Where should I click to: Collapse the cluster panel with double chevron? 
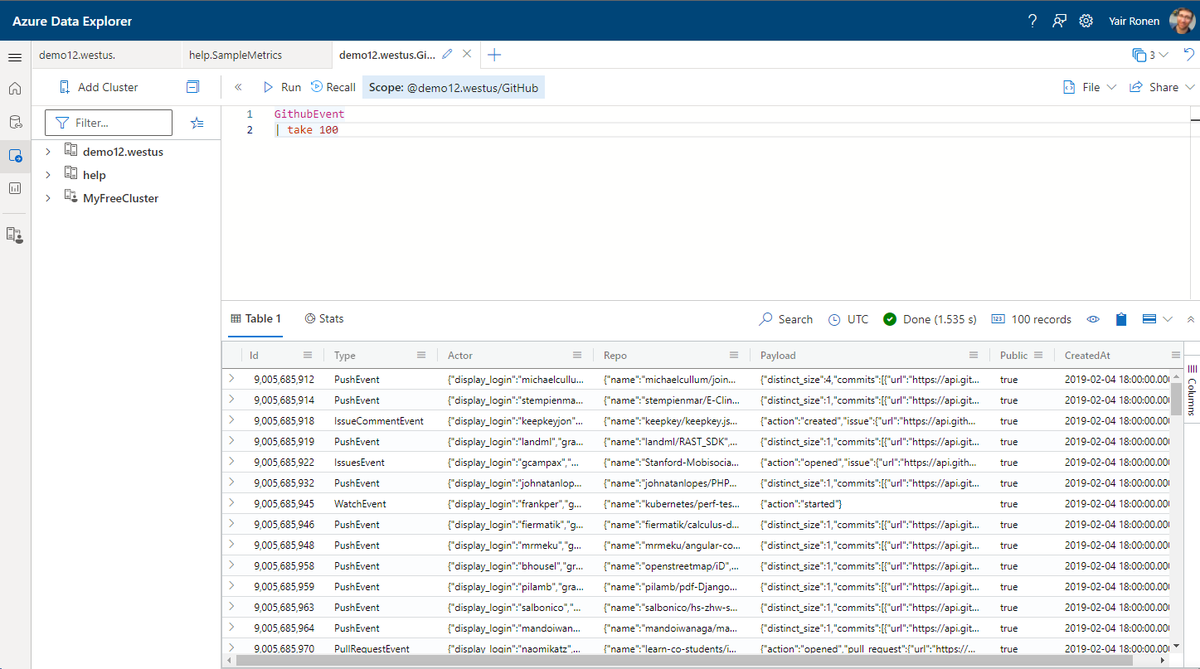[x=238, y=87]
